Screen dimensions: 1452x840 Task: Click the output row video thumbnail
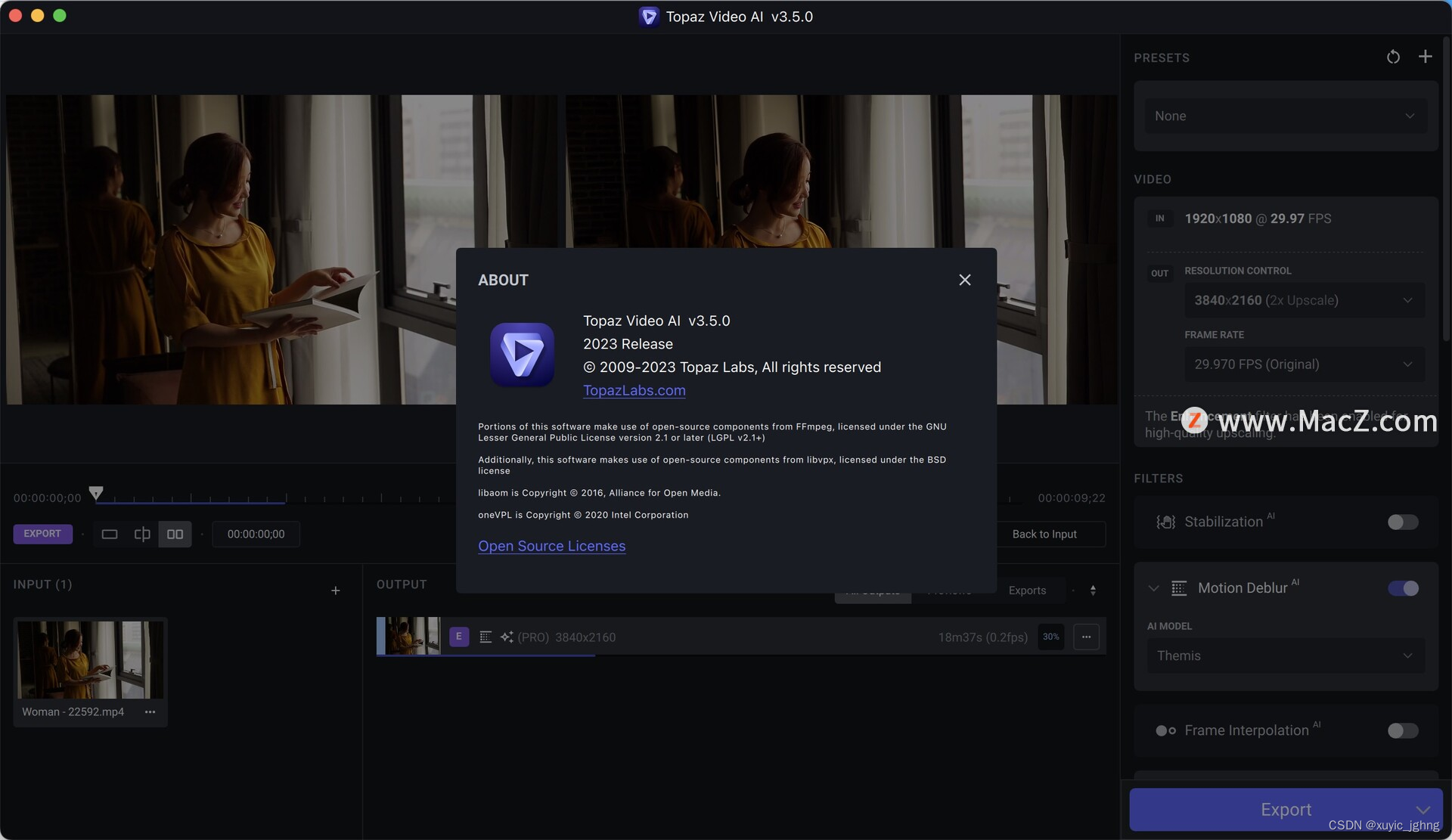coord(412,636)
